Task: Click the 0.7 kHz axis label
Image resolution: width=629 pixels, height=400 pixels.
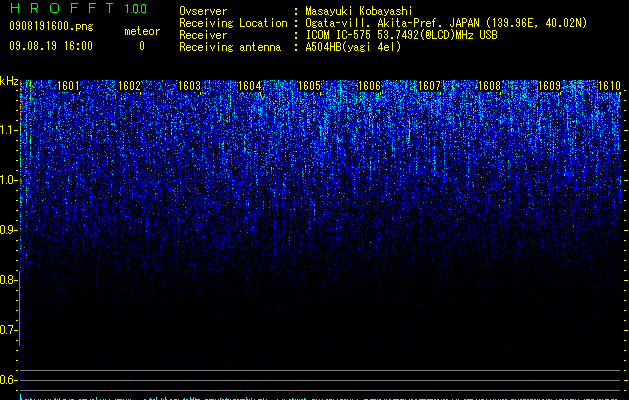Action: (x=8, y=330)
